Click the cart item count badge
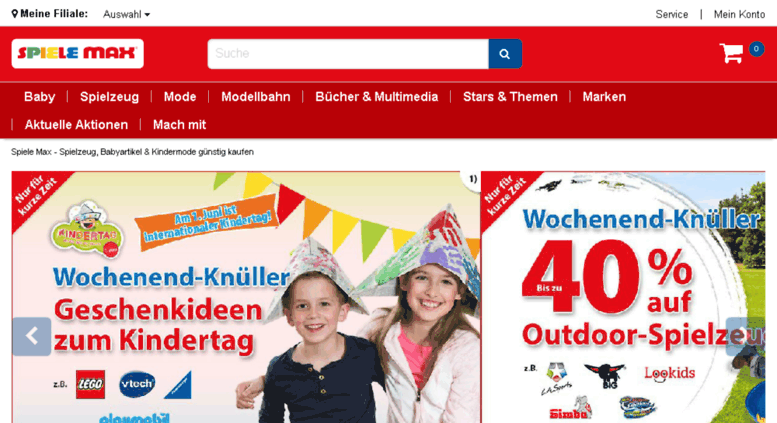777x423 pixels. tap(756, 49)
